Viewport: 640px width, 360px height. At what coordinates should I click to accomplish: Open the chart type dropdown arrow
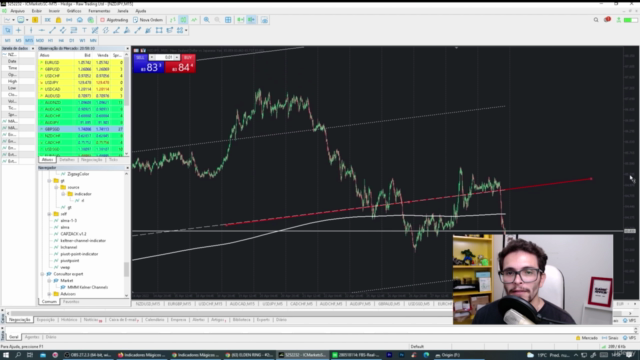click(13, 20)
